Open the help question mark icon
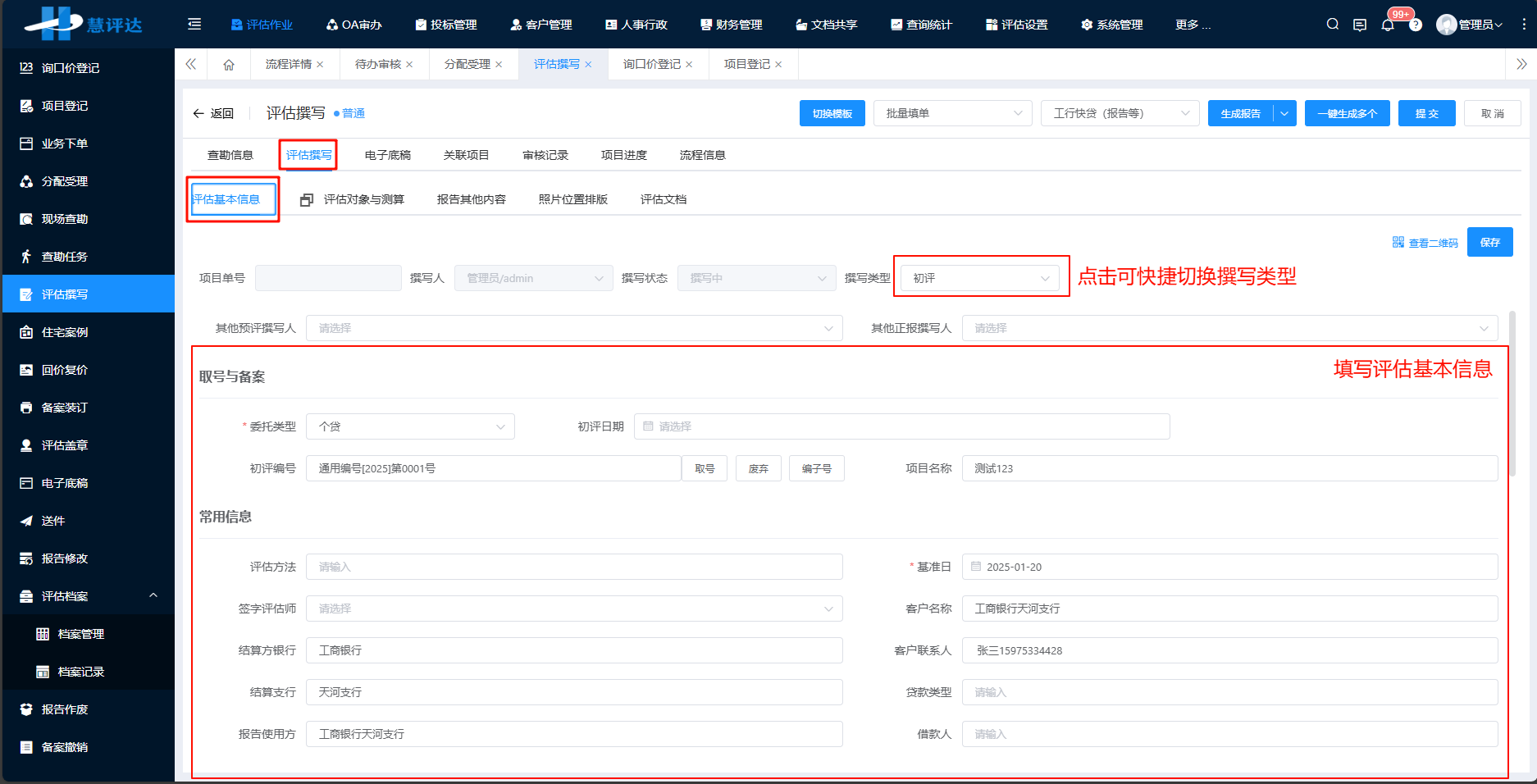The image size is (1537, 784). click(x=1416, y=25)
